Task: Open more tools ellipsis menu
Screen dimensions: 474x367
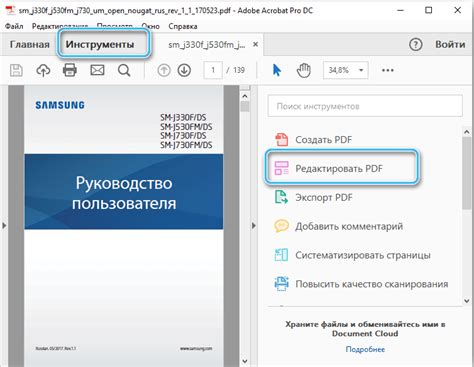Action: click(x=388, y=70)
